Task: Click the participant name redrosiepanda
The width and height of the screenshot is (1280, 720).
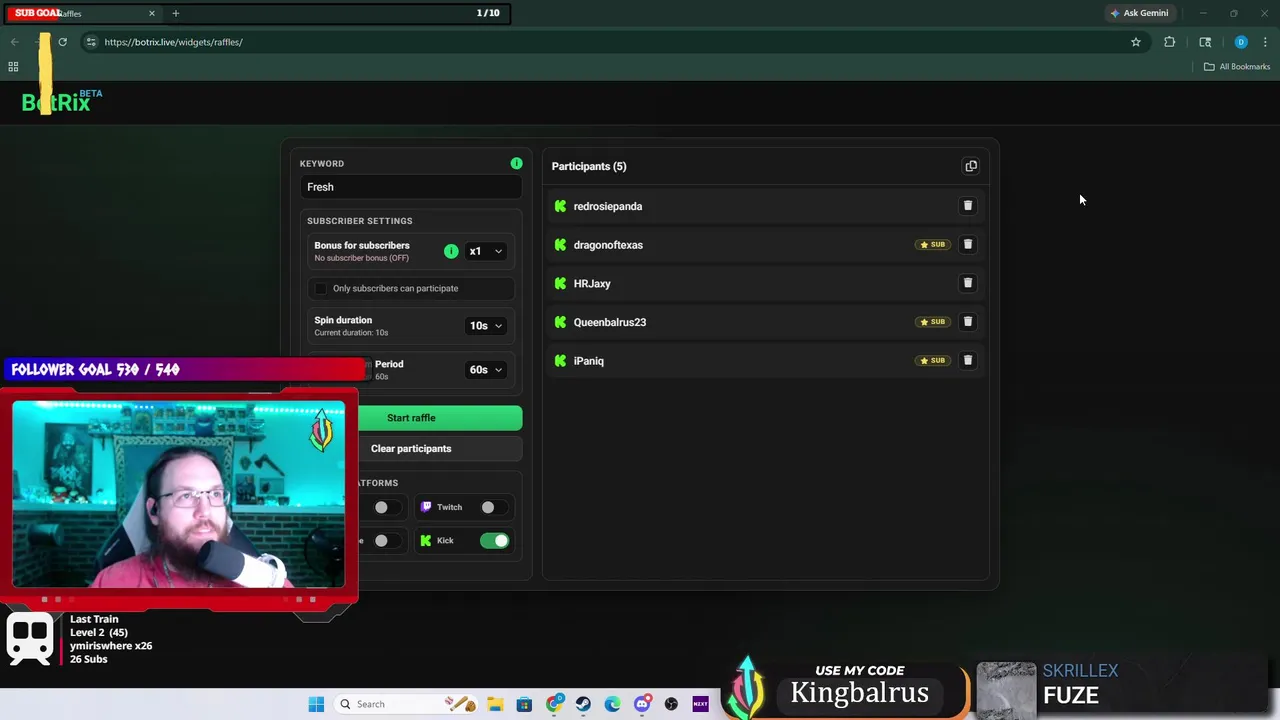Action: (x=608, y=206)
